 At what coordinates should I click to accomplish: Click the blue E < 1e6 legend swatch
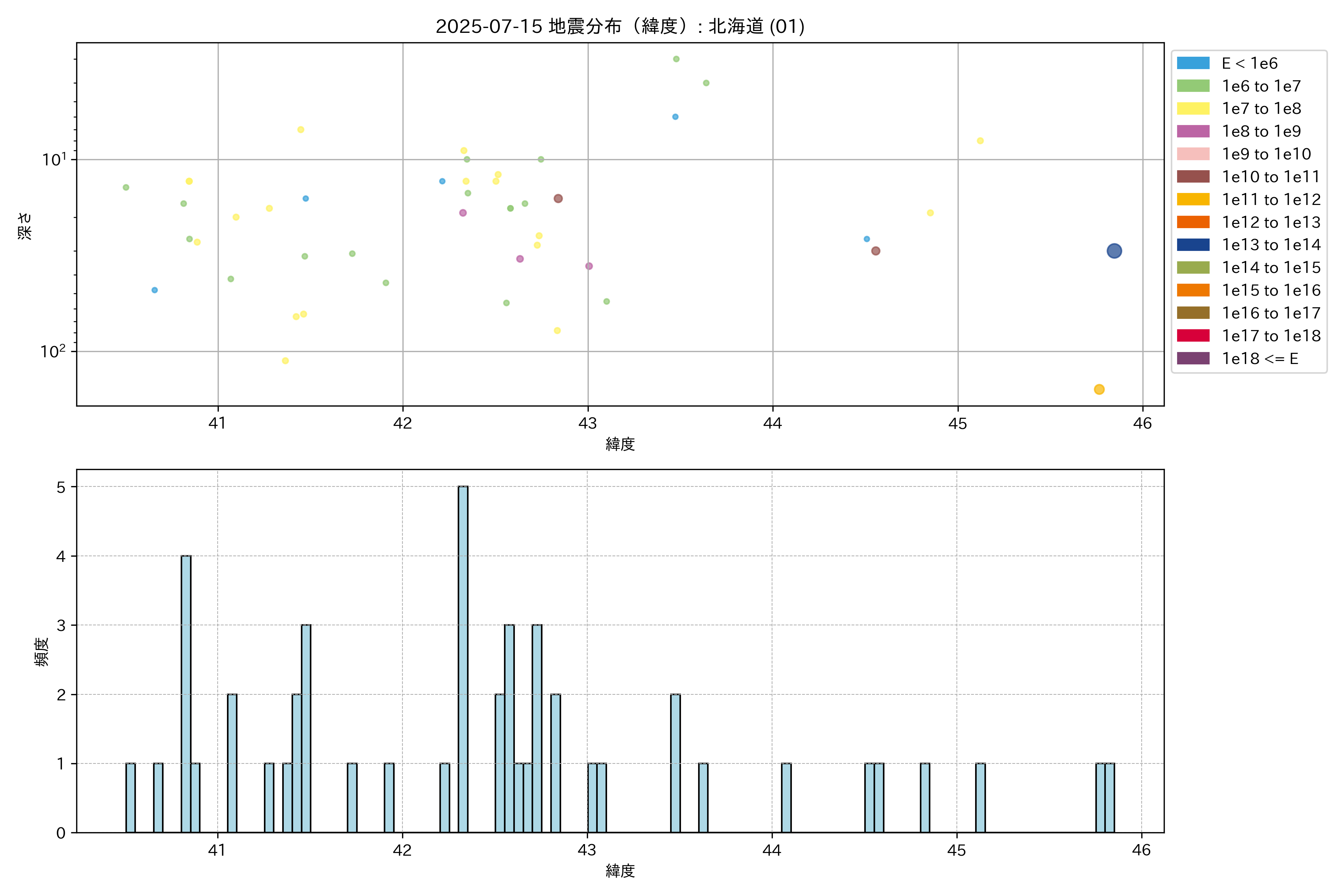[x=1193, y=63]
